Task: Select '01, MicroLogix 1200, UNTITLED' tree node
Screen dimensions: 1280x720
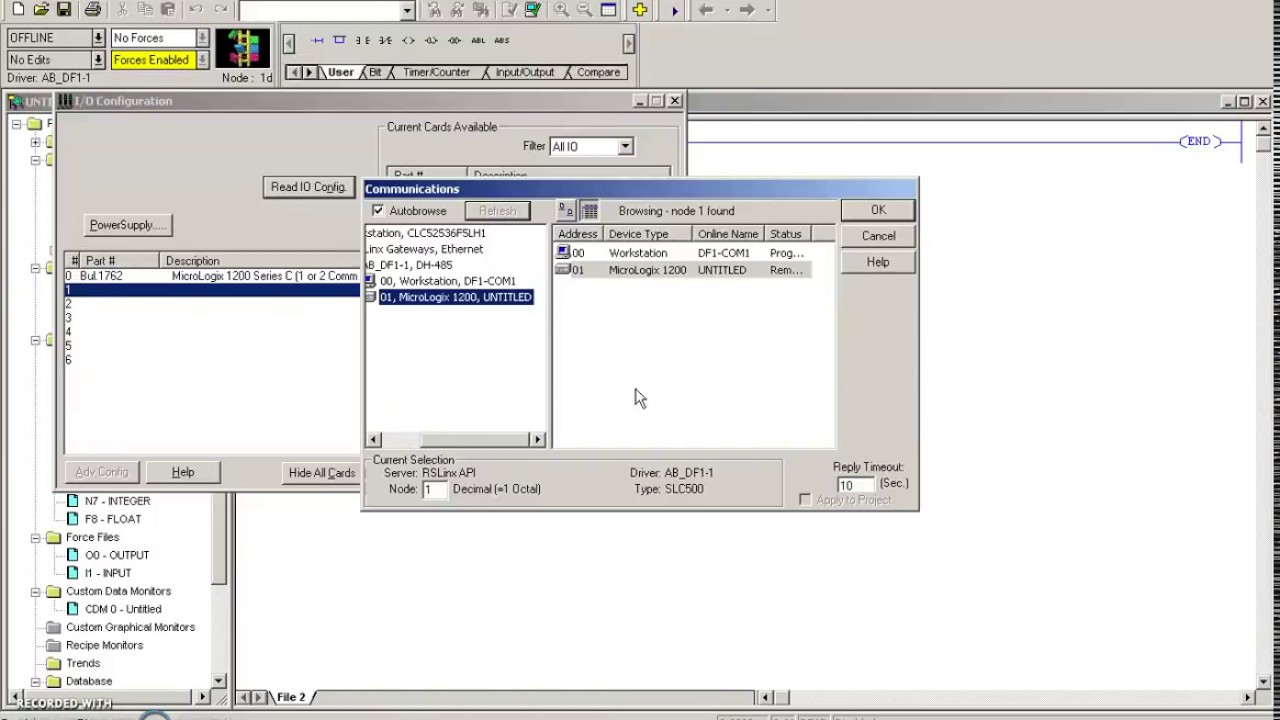Action: click(455, 297)
